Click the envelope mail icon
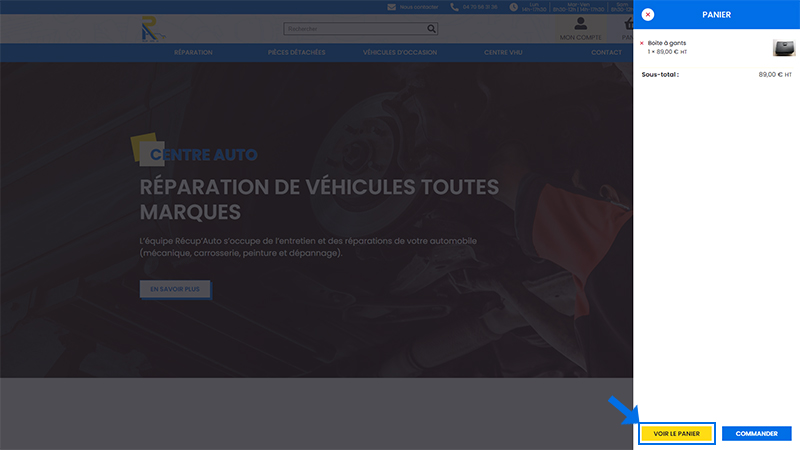800x450 pixels. (x=391, y=7)
